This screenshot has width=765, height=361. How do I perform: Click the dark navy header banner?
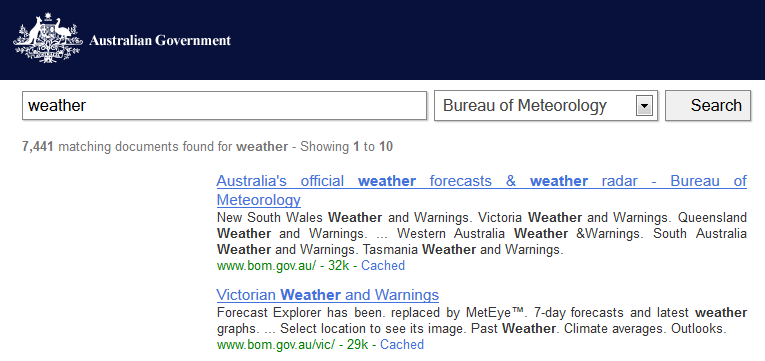click(382, 40)
